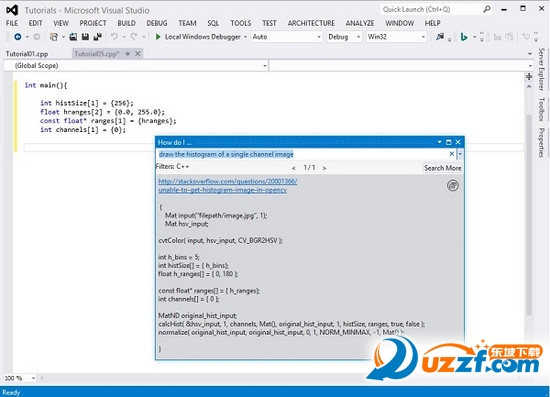550x397 pixels.
Task: Open the EDIT menu
Action: pyautogui.click(x=35, y=23)
